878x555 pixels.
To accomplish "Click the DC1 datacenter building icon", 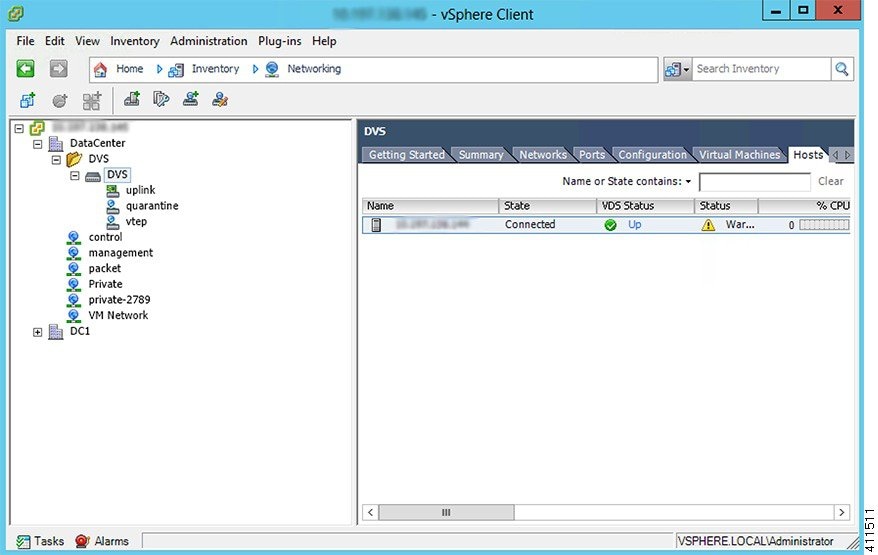I will [x=55, y=332].
